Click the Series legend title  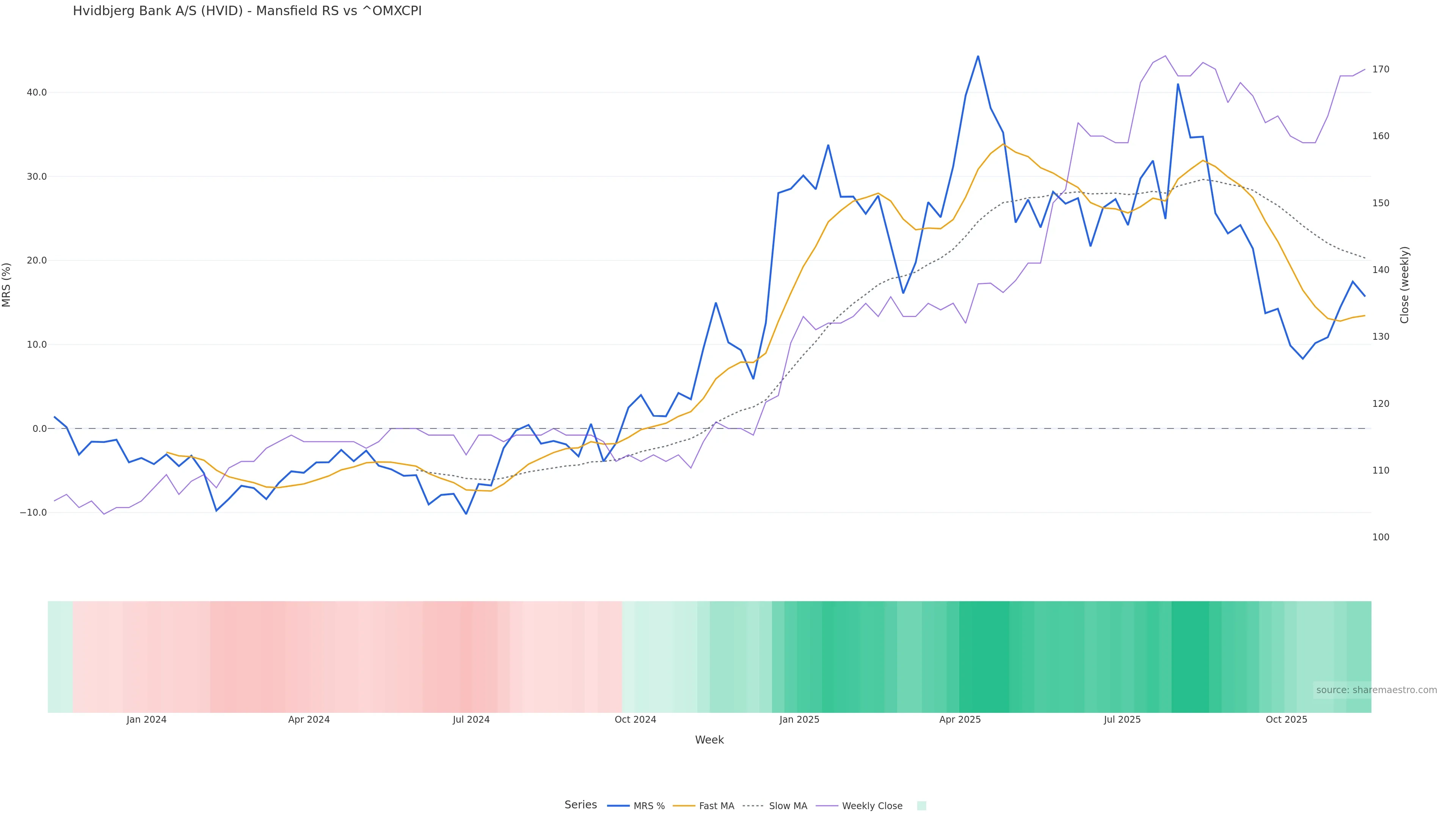581,805
